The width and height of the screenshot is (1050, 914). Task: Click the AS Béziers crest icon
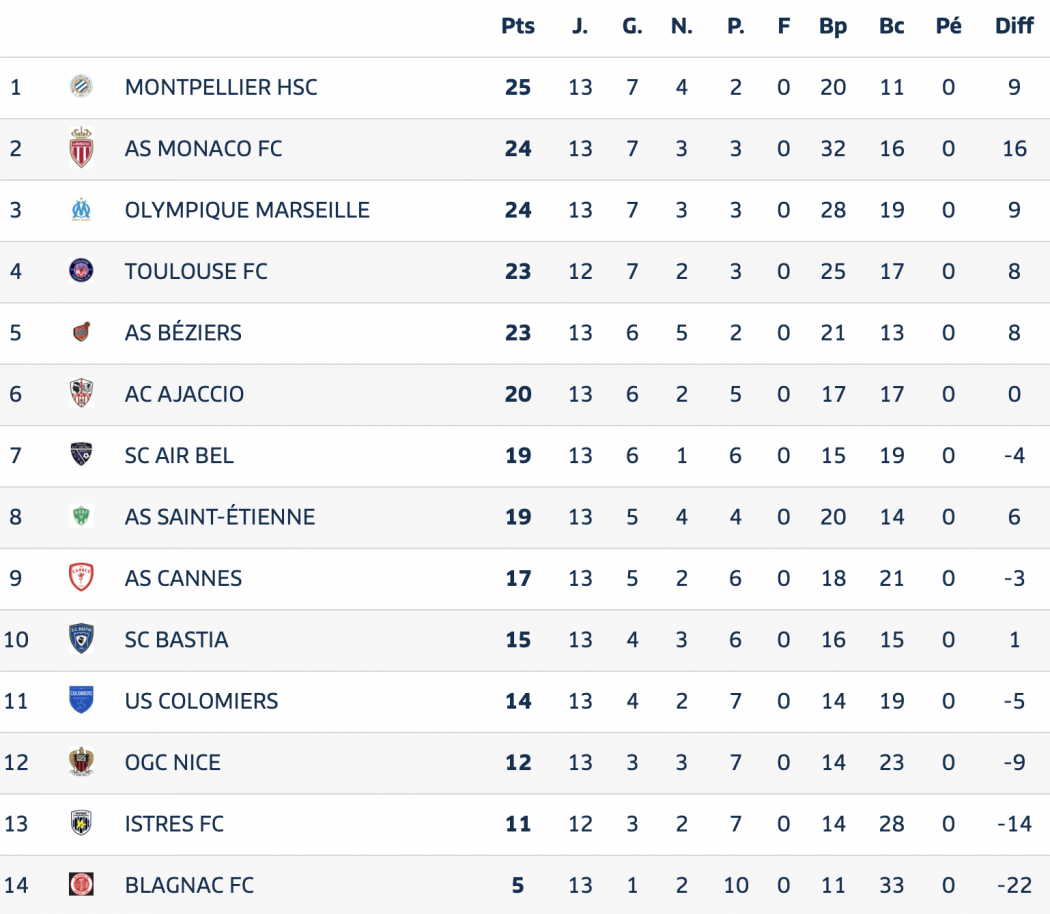(x=81, y=332)
